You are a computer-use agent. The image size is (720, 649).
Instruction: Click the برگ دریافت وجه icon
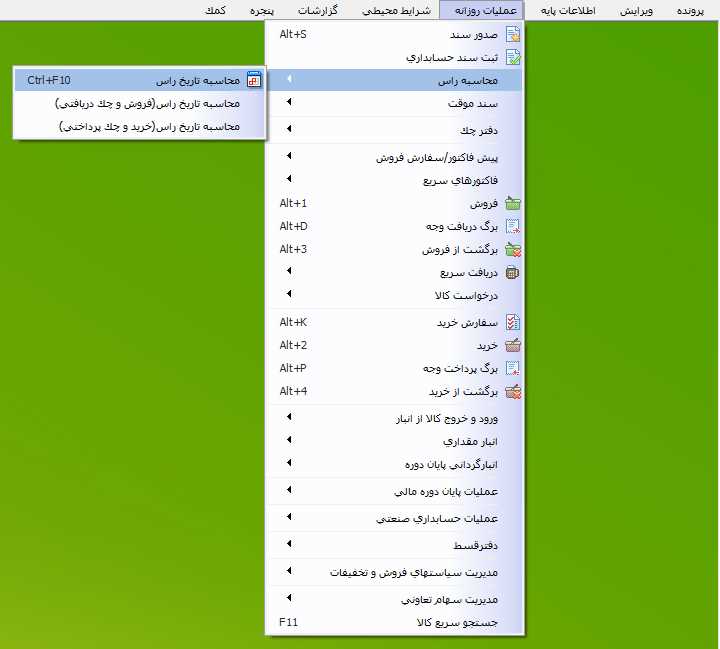tap(513, 226)
